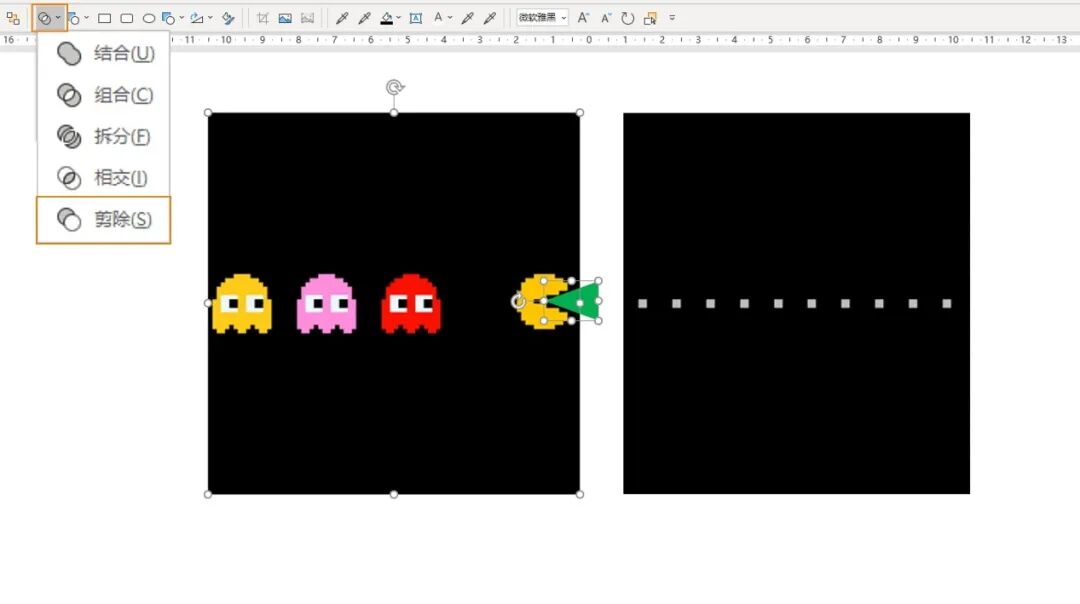The width and height of the screenshot is (1080, 604).
Task: Click the shape fill paint bucket
Action: coord(387,19)
